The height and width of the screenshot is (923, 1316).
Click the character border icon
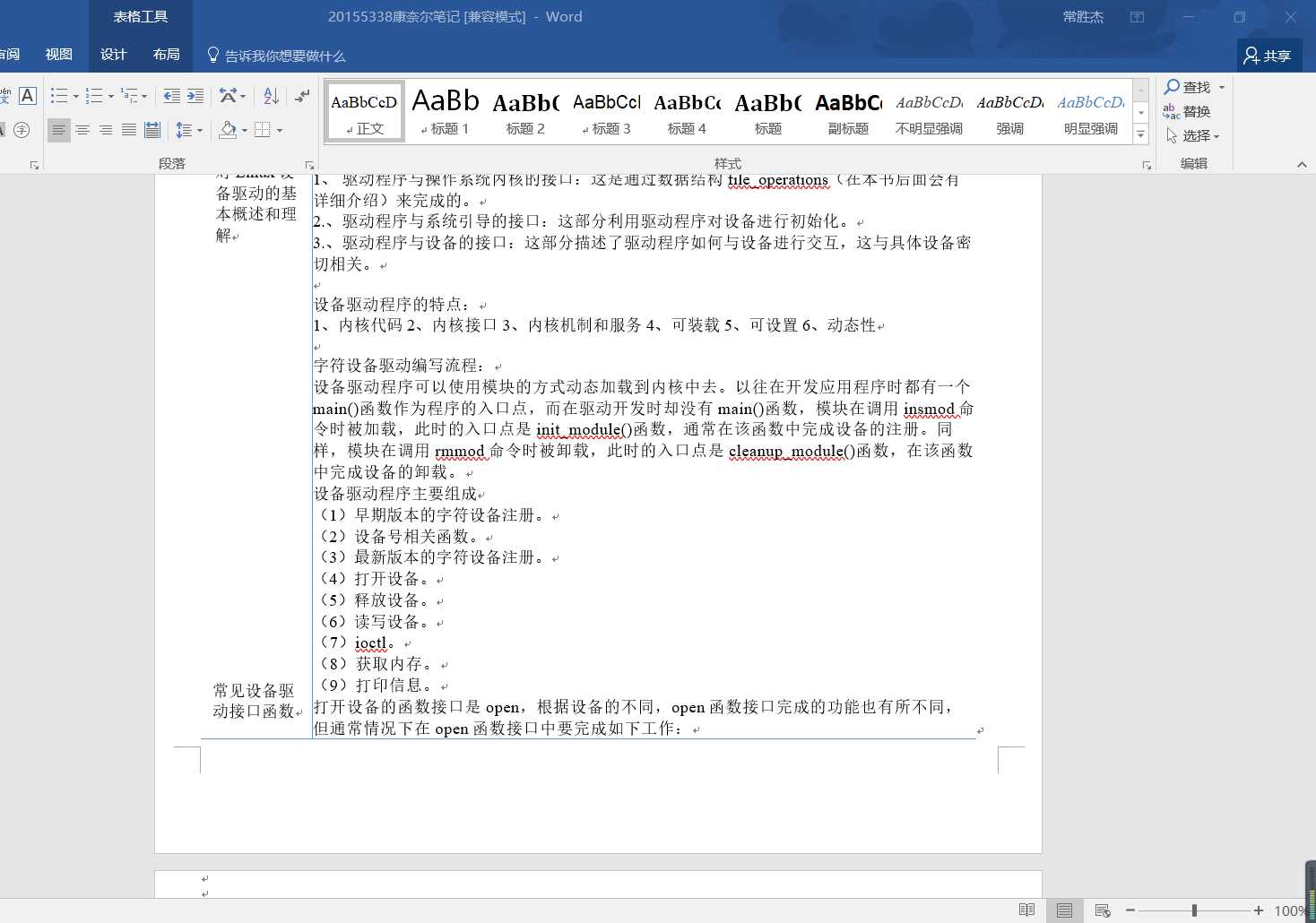tap(28, 96)
